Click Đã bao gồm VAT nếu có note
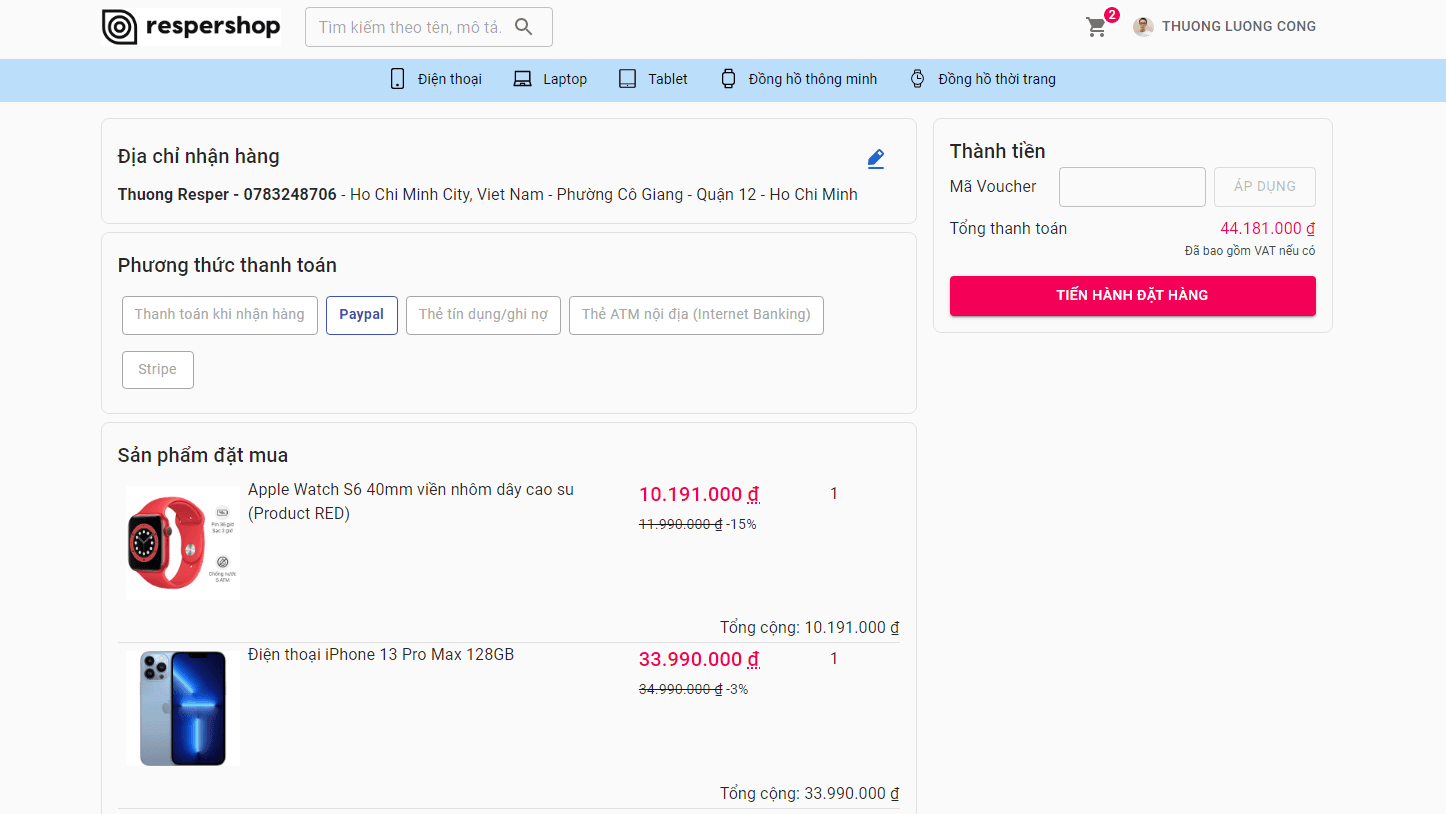Viewport: 1446px width, 814px height. [x=1250, y=251]
